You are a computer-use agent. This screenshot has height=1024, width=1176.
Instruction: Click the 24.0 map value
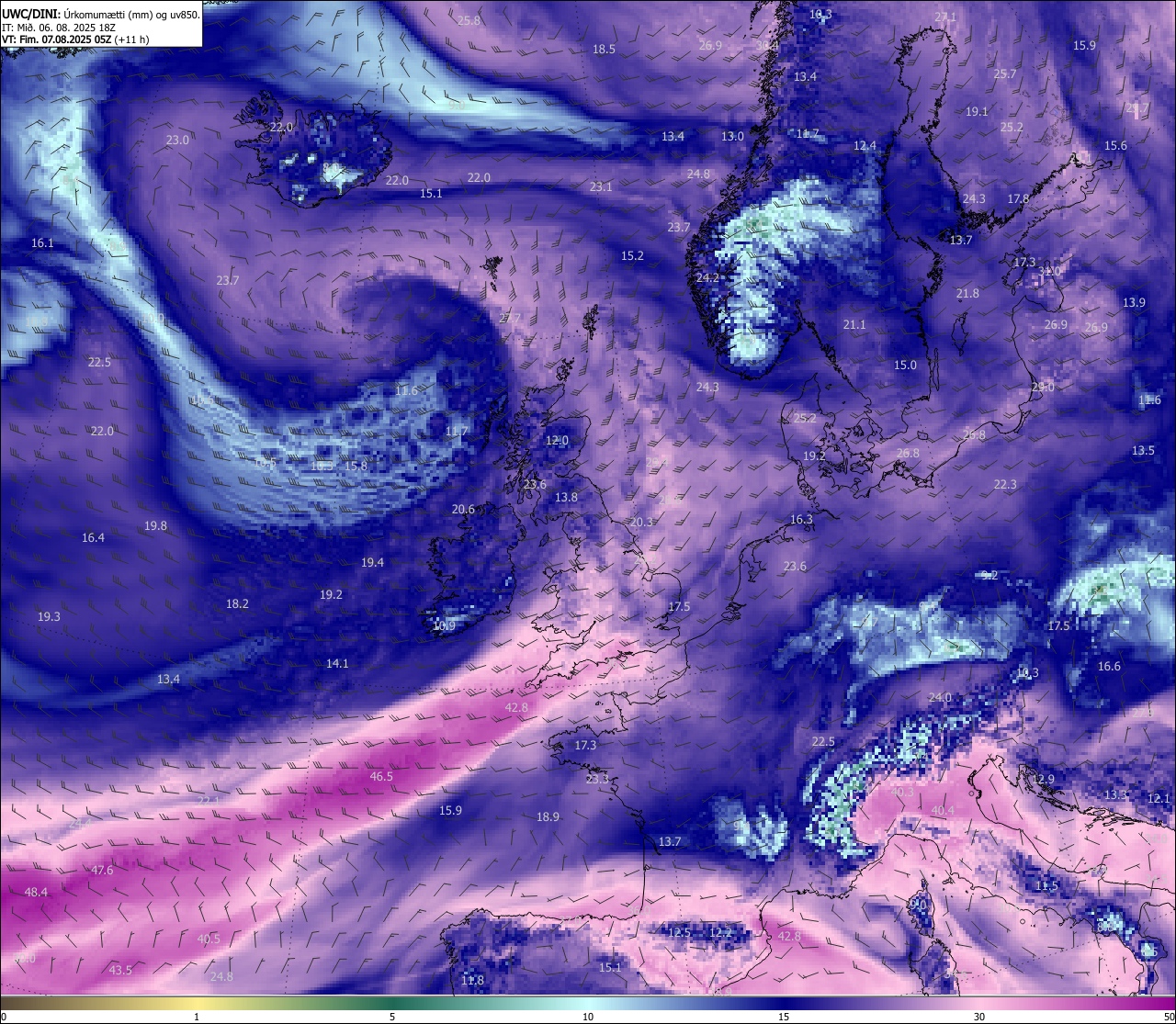coord(940,697)
